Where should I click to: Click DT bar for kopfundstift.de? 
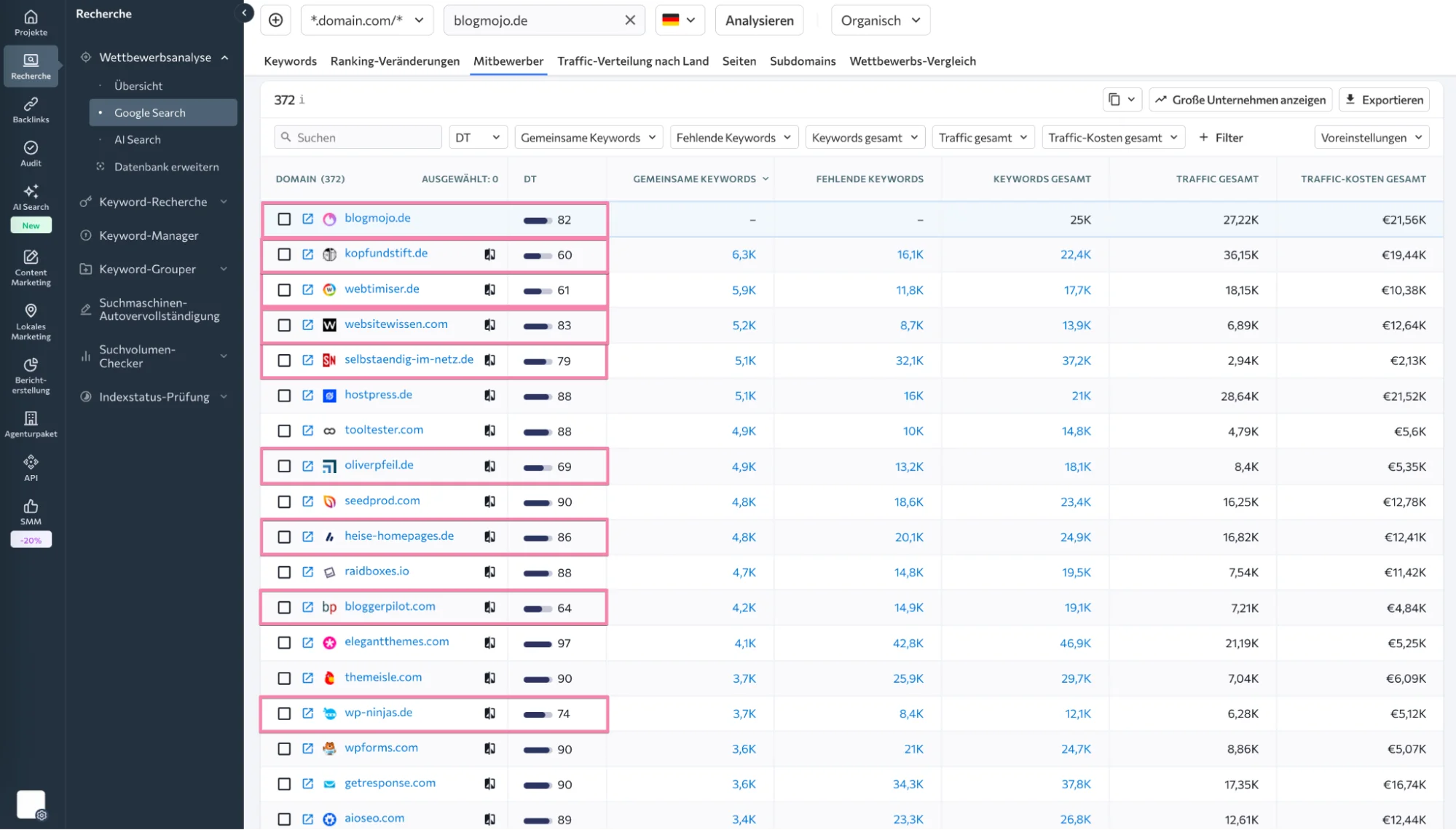point(537,255)
